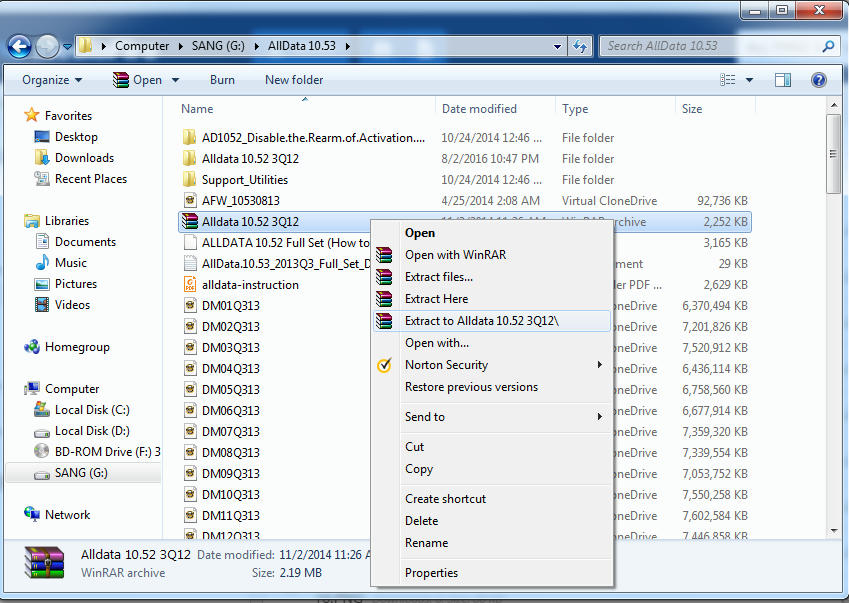849x603 pixels.
Task: Choose Extract to Alldata 10.52 3Q12\
Action: click(492, 320)
